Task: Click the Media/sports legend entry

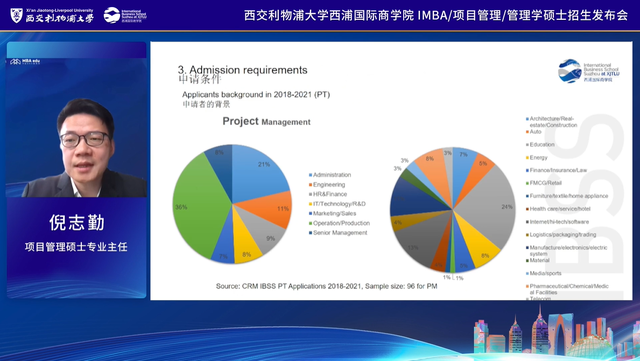Action: pos(544,273)
